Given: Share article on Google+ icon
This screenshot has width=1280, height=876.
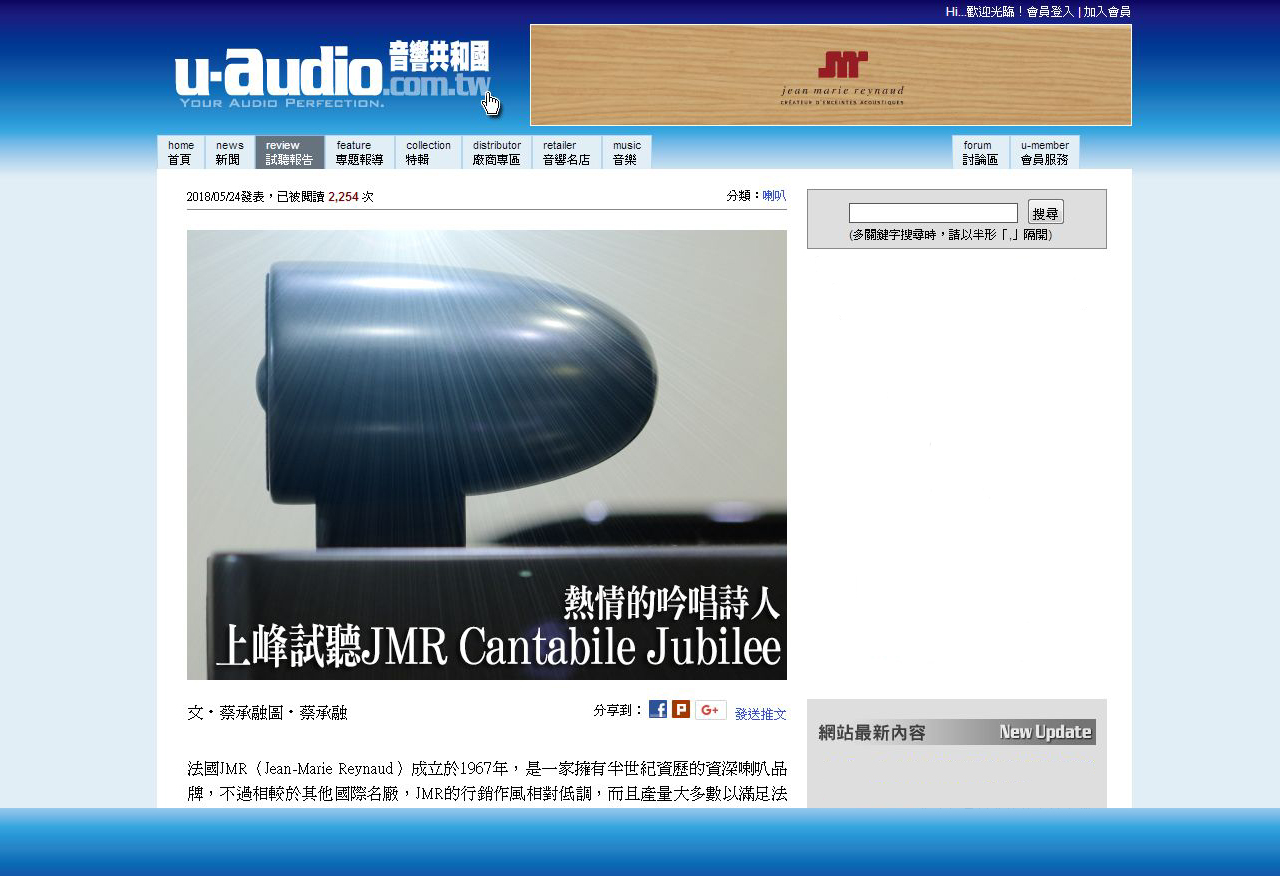Looking at the screenshot, I should tap(711, 710).
